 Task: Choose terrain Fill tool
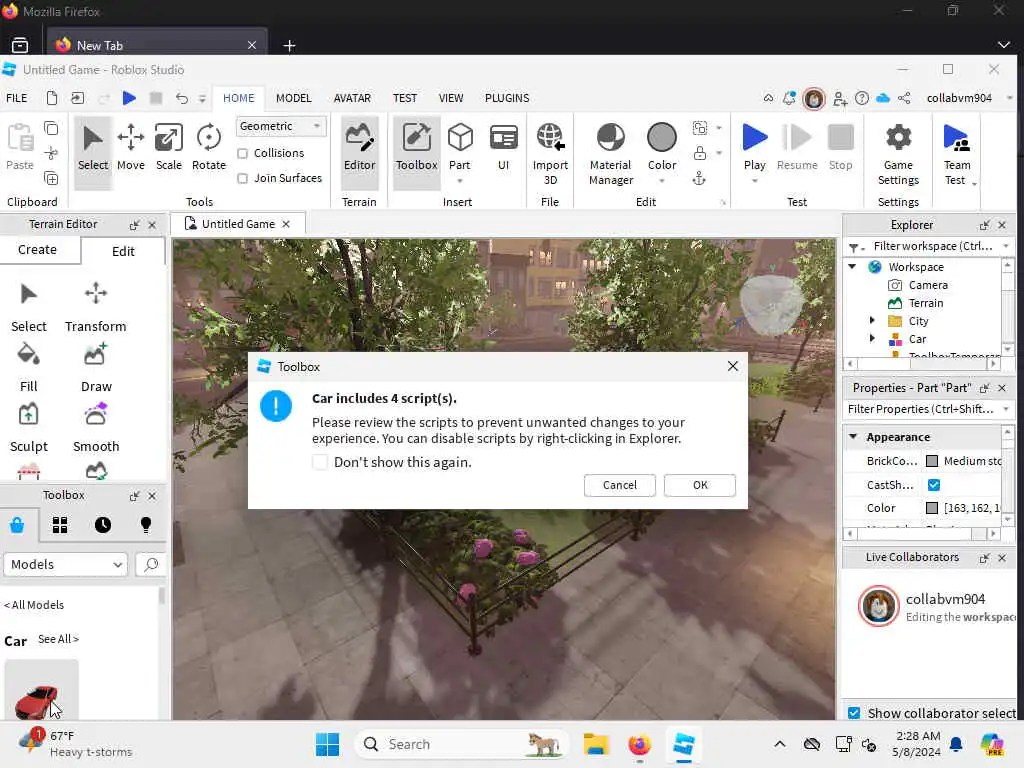pyautogui.click(x=28, y=368)
